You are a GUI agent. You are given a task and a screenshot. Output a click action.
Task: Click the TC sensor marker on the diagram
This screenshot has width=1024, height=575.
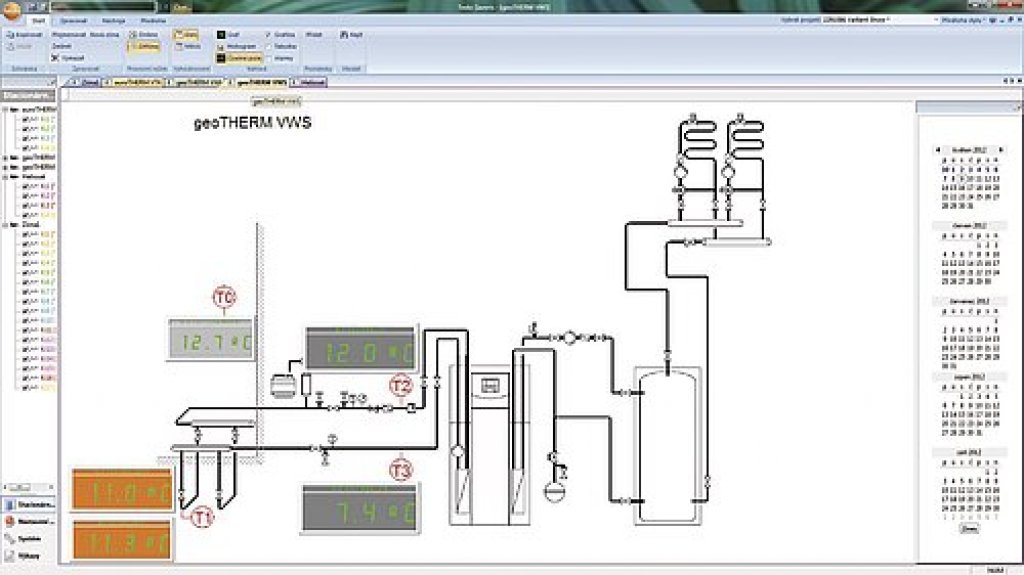224,297
